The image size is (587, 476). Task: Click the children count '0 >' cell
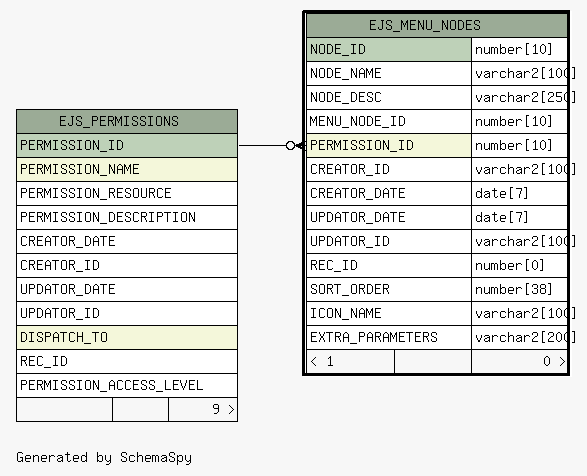point(520,361)
